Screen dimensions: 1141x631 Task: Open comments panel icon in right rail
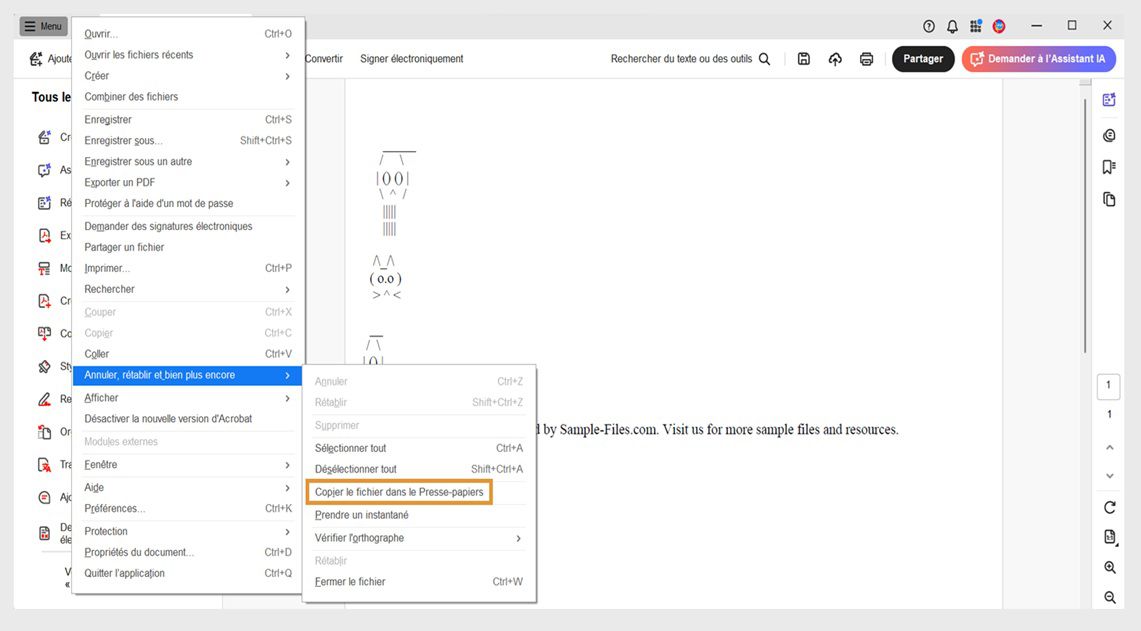[x=1109, y=135]
